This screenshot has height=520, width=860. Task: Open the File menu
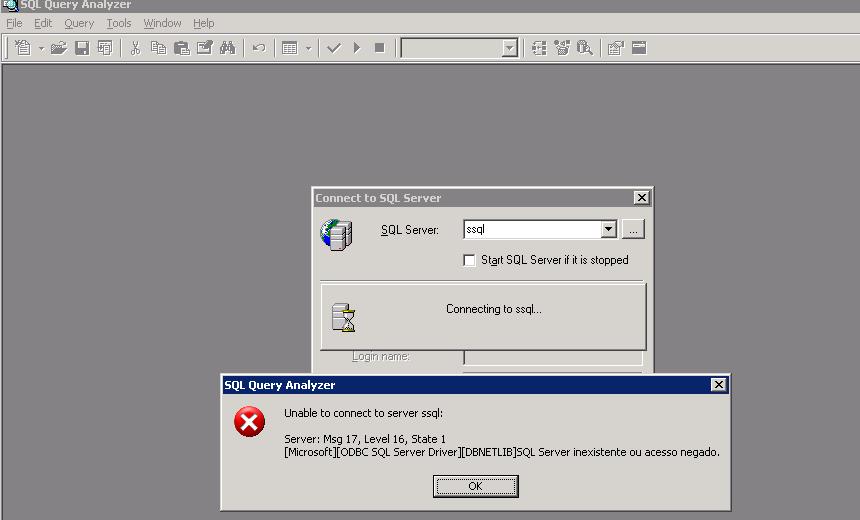coord(14,23)
